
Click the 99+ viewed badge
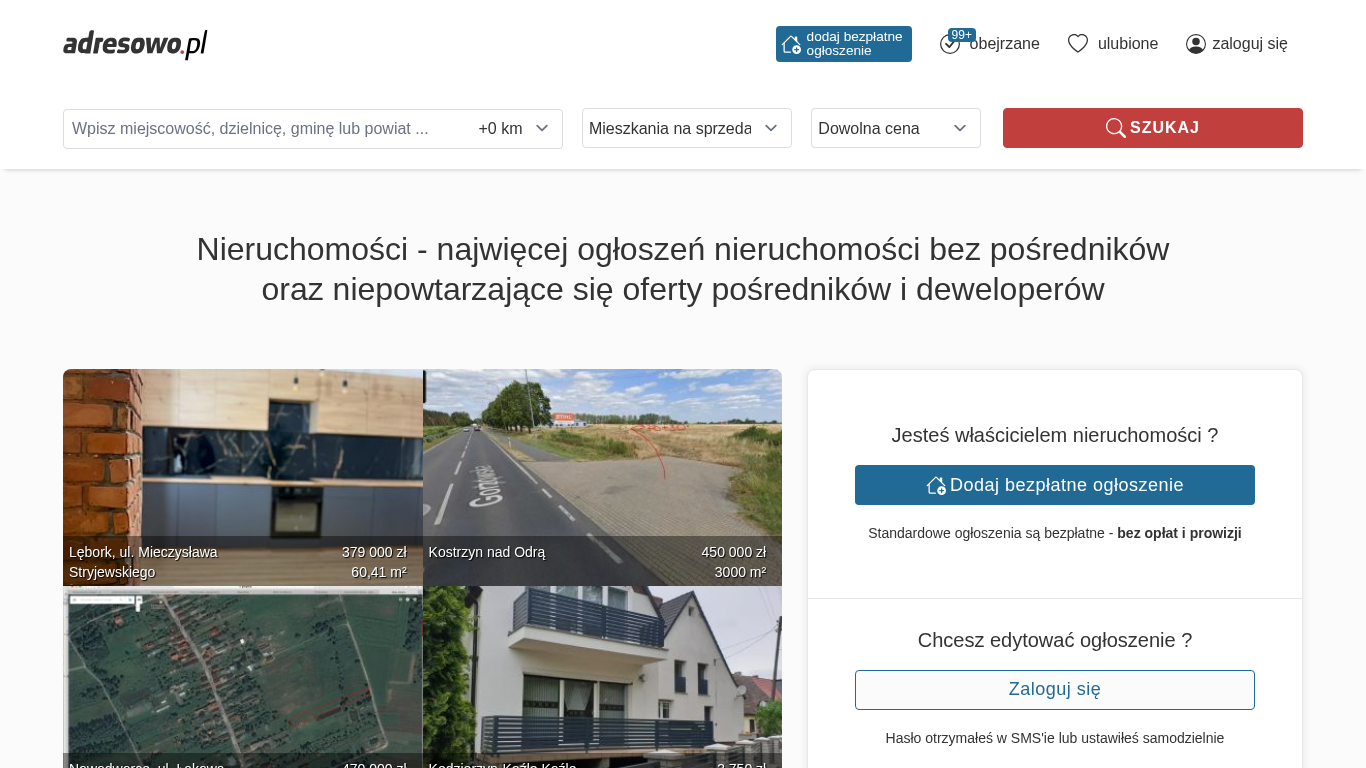click(x=962, y=35)
